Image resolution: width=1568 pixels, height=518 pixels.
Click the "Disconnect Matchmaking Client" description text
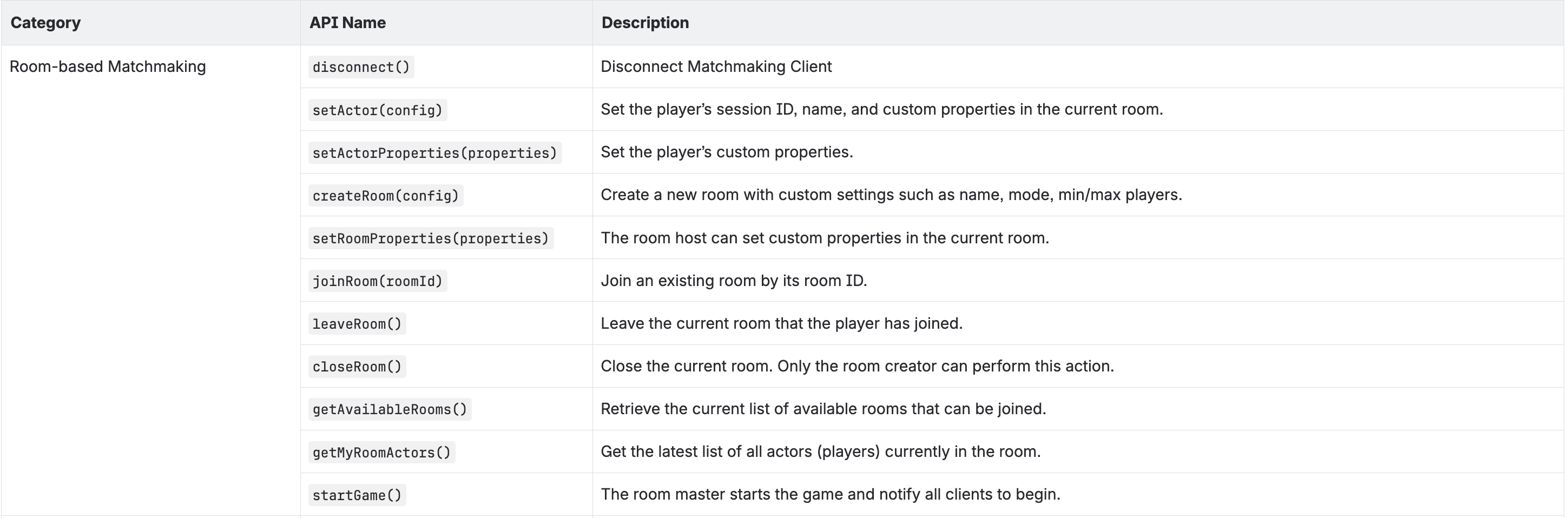(716, 67)
